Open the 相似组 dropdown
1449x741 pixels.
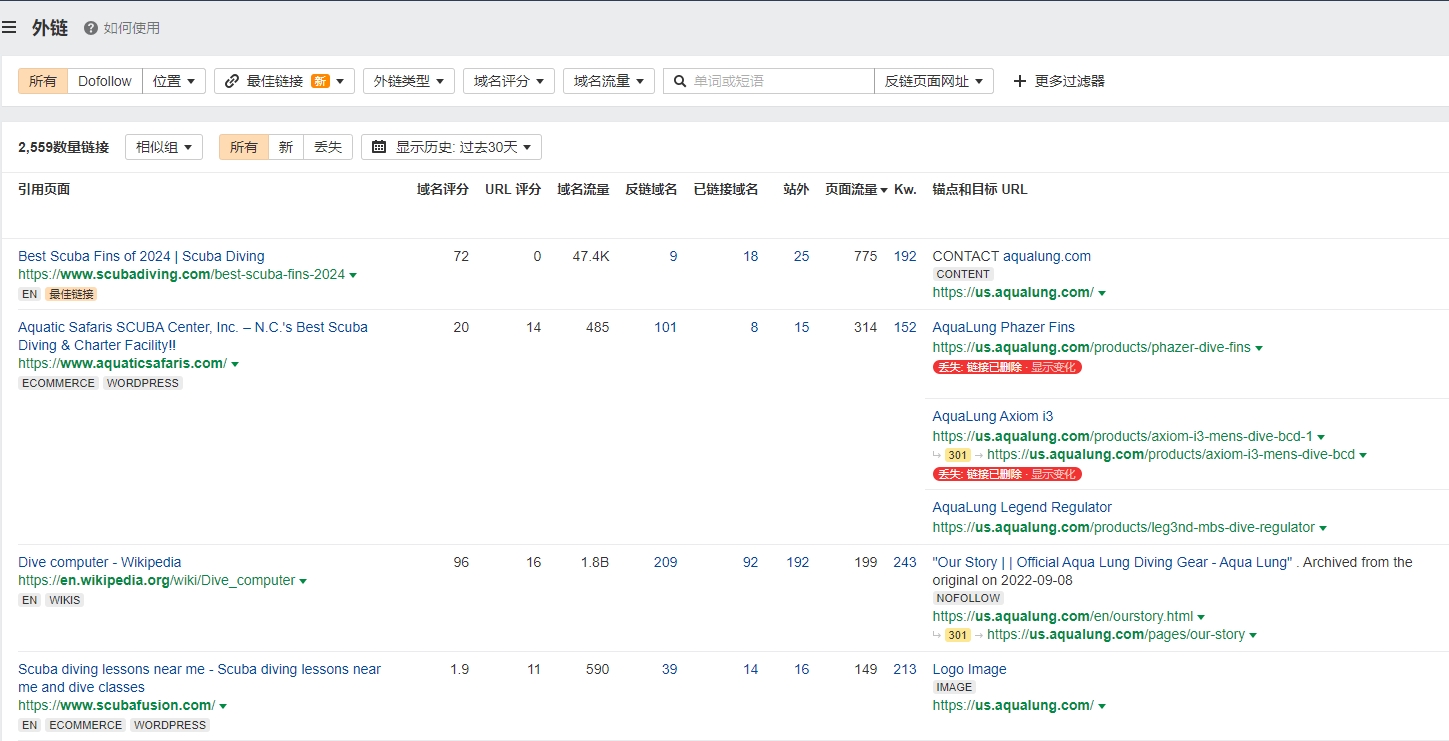pyautogui.click(x=164, y=147)
